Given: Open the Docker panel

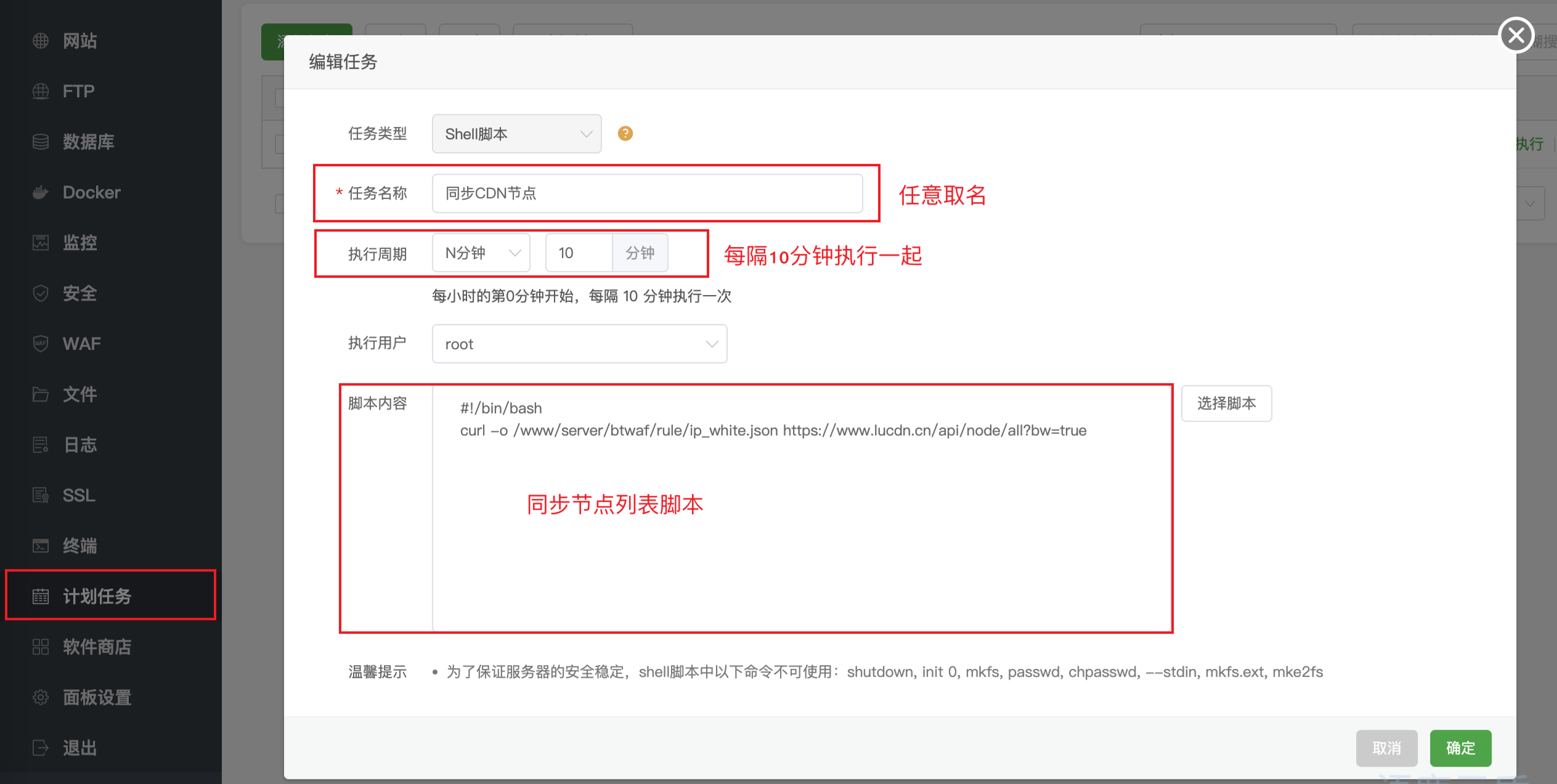Looking at the screenshot, I should pos(91,192).
